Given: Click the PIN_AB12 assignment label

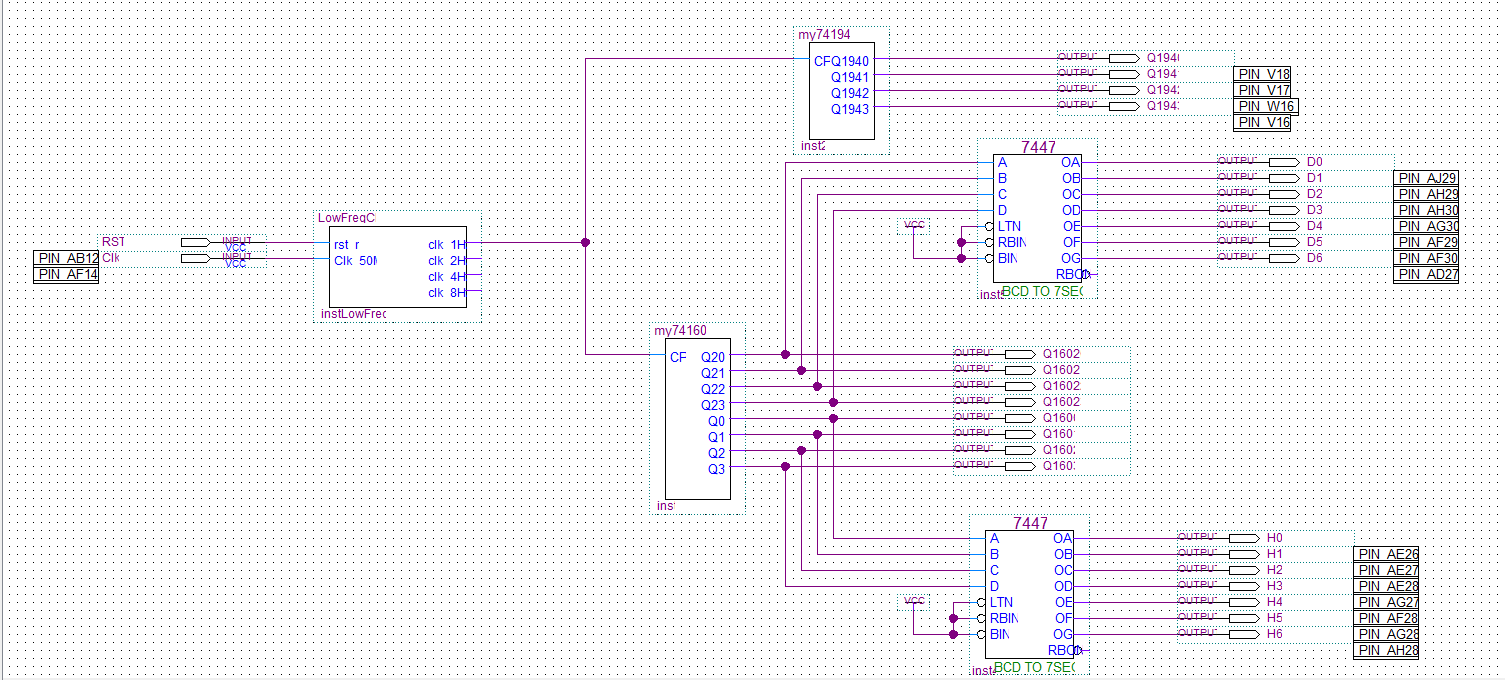Looking at the screenshot, I should tap(66, 259).
